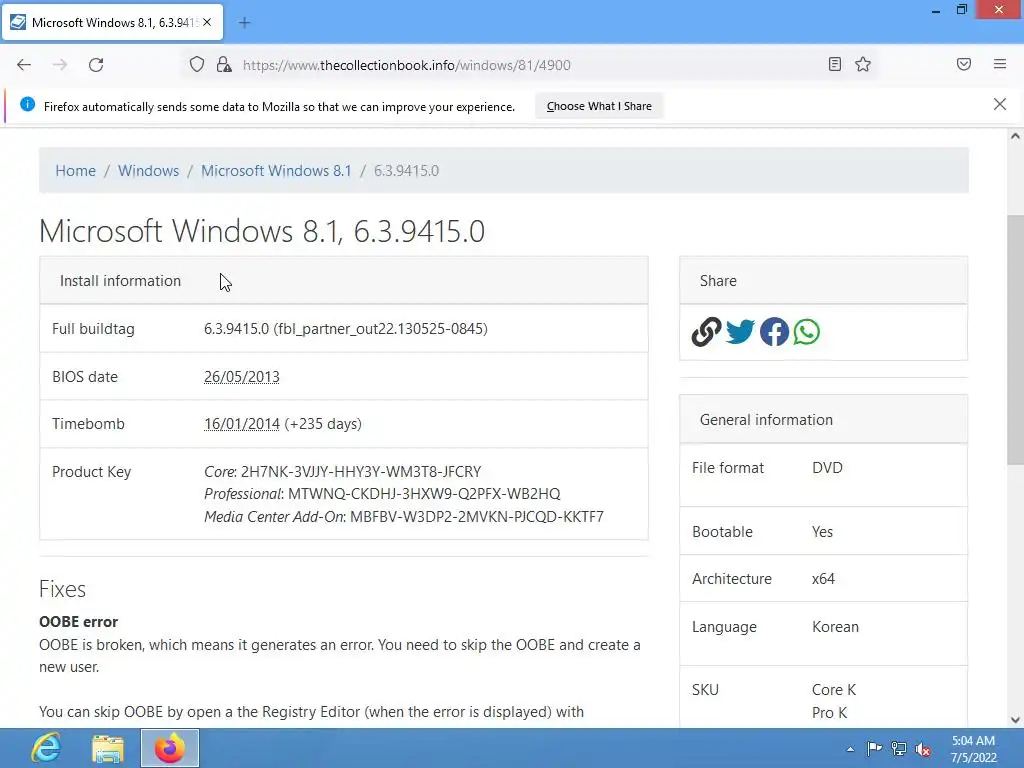The image size is (1024, 768).
Task: Click the Firefox taskbar button
Action: click(x=170, y=748)
